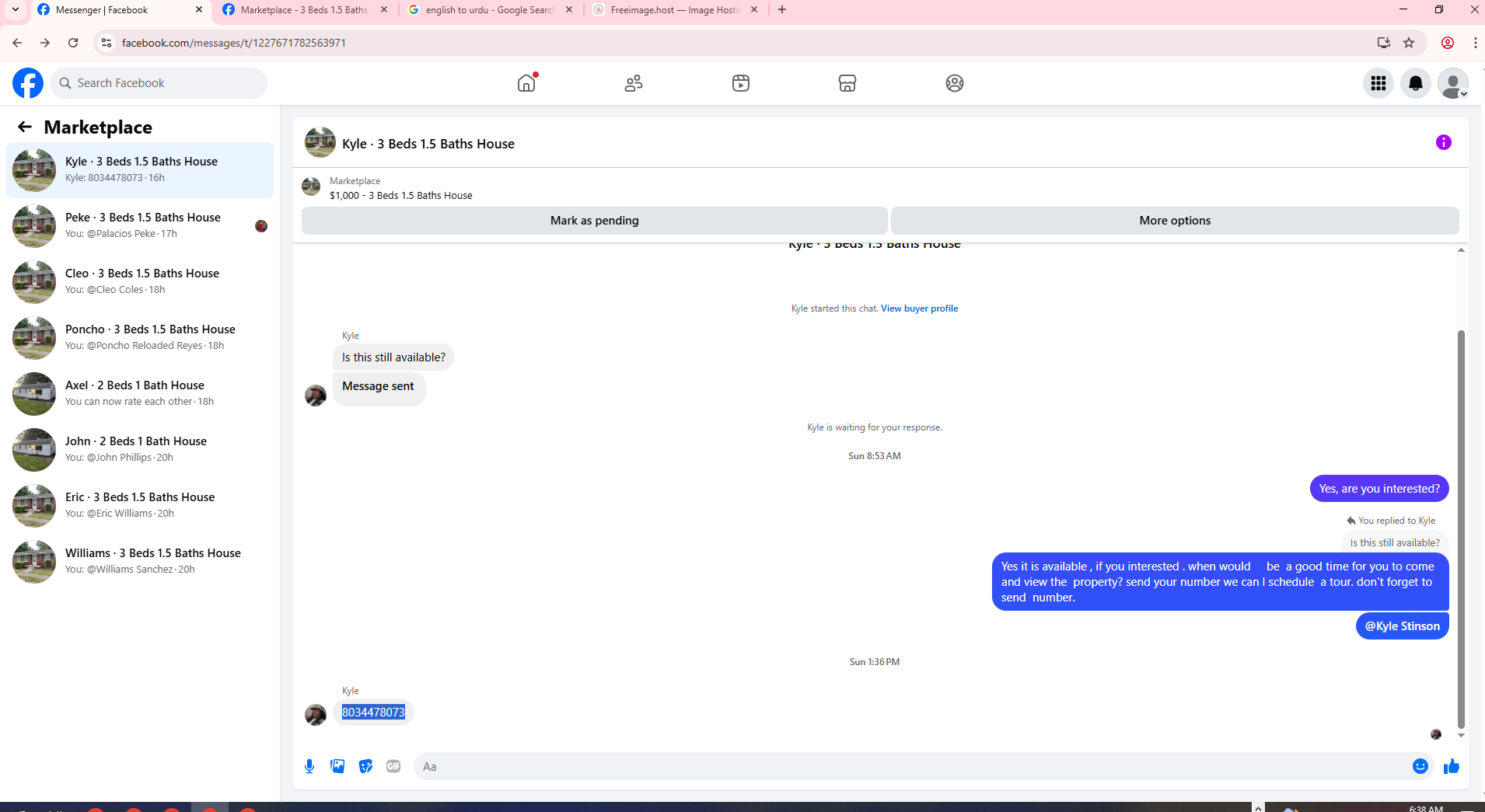Open conversation information purple icon
Image resolution: width=1485 pixels, height=812 pixels.
click(1444, 142)
